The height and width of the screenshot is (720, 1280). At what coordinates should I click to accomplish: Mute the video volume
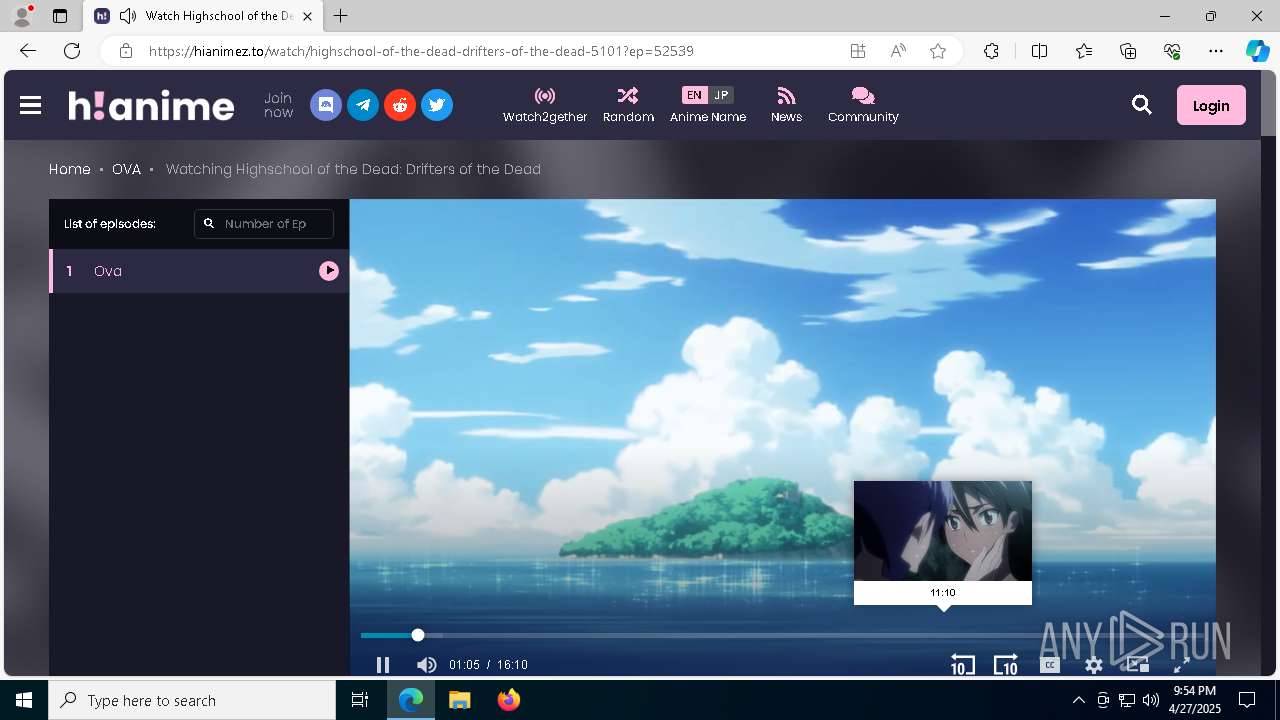click(x=427, y=665)
